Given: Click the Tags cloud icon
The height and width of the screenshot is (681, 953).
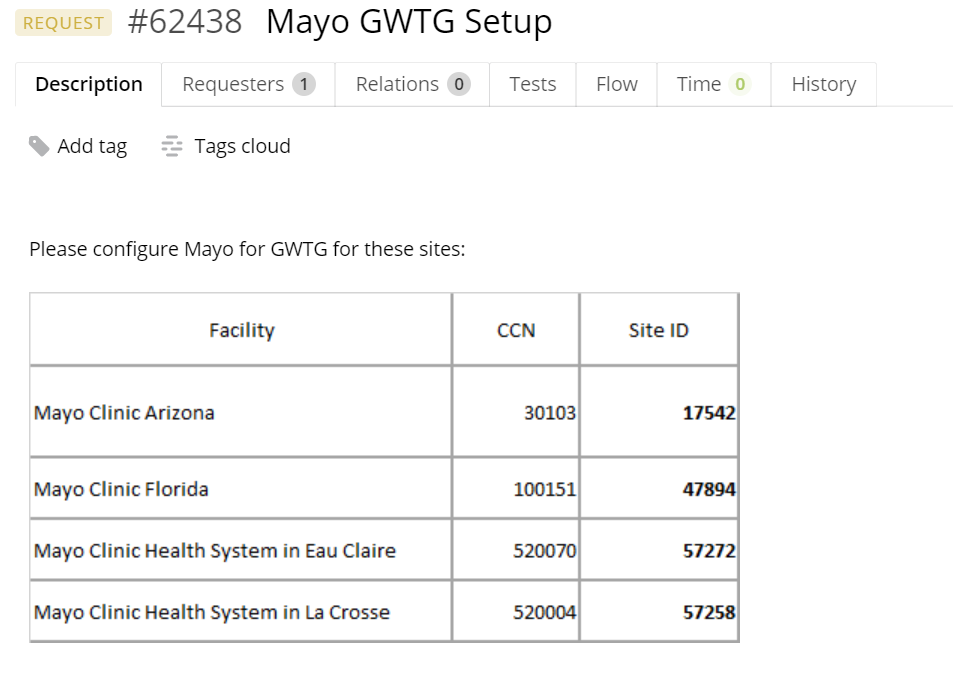Looking at the screenshot, I should click(x=172, y=147).
